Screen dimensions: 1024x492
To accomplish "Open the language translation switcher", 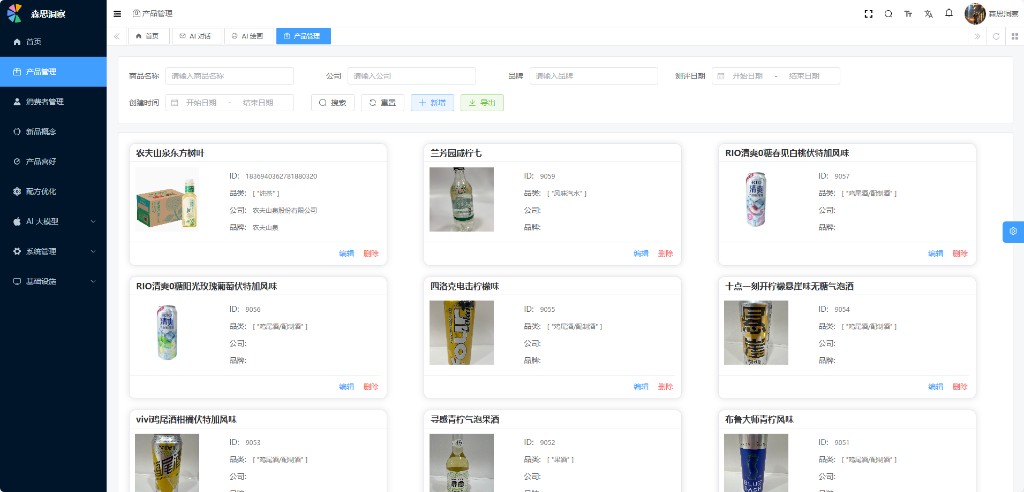I will pyautogui.click(x=928, y=14).
